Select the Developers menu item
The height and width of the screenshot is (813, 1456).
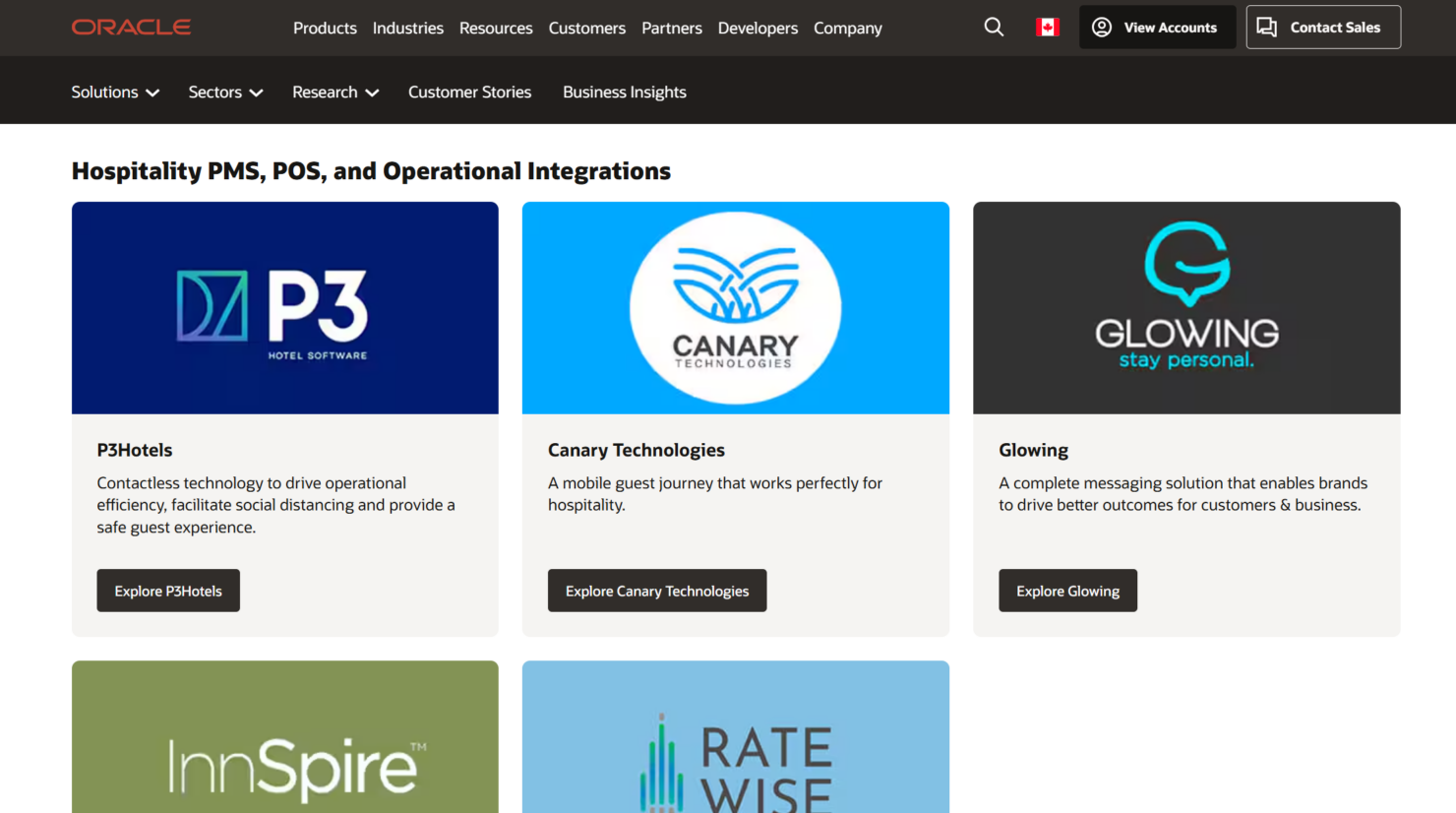(758, 28)
